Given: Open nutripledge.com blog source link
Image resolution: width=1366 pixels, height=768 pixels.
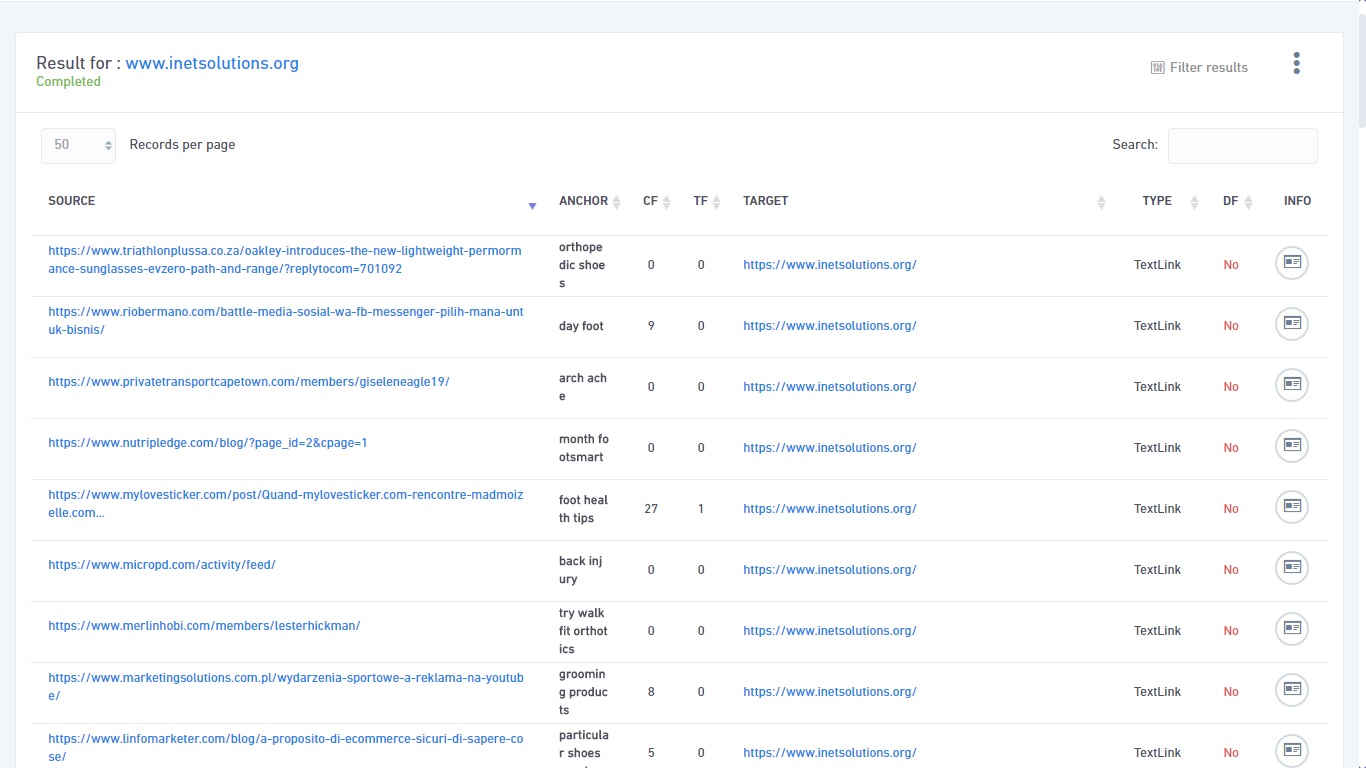Looking at the screenshot, I should [x=208, y=443].
